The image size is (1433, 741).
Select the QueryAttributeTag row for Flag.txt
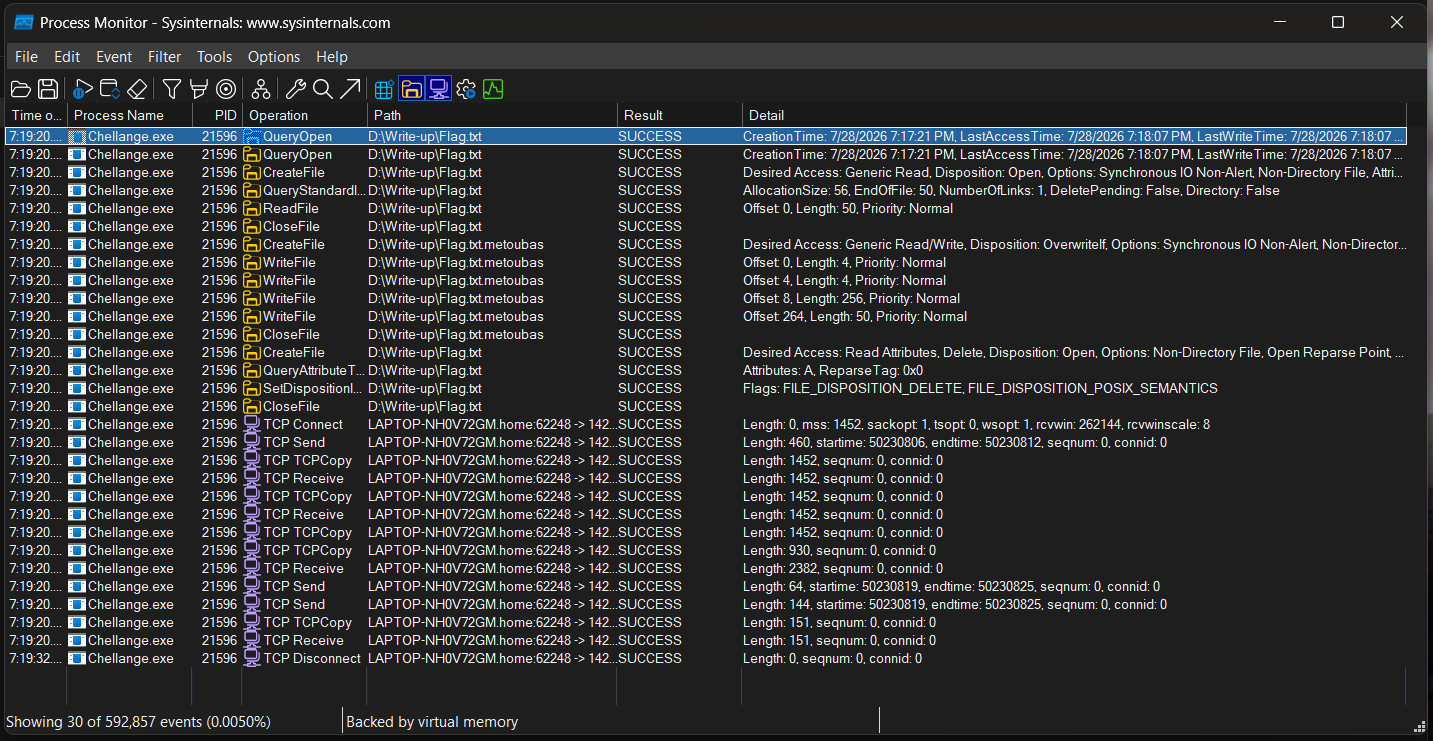[x=706, y=370]
